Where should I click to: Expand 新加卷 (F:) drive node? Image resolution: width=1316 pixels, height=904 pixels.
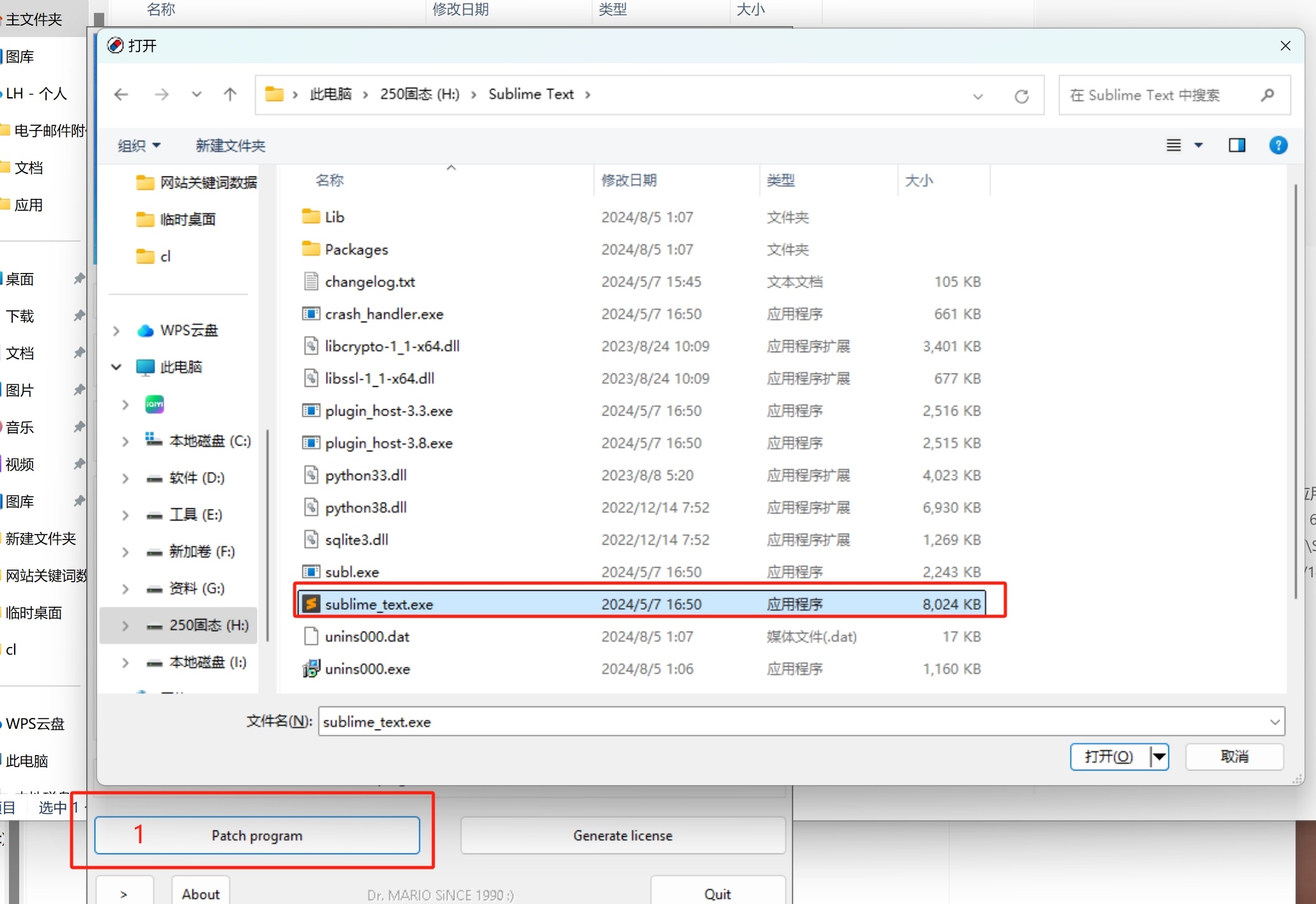click(x=125, y=552)
